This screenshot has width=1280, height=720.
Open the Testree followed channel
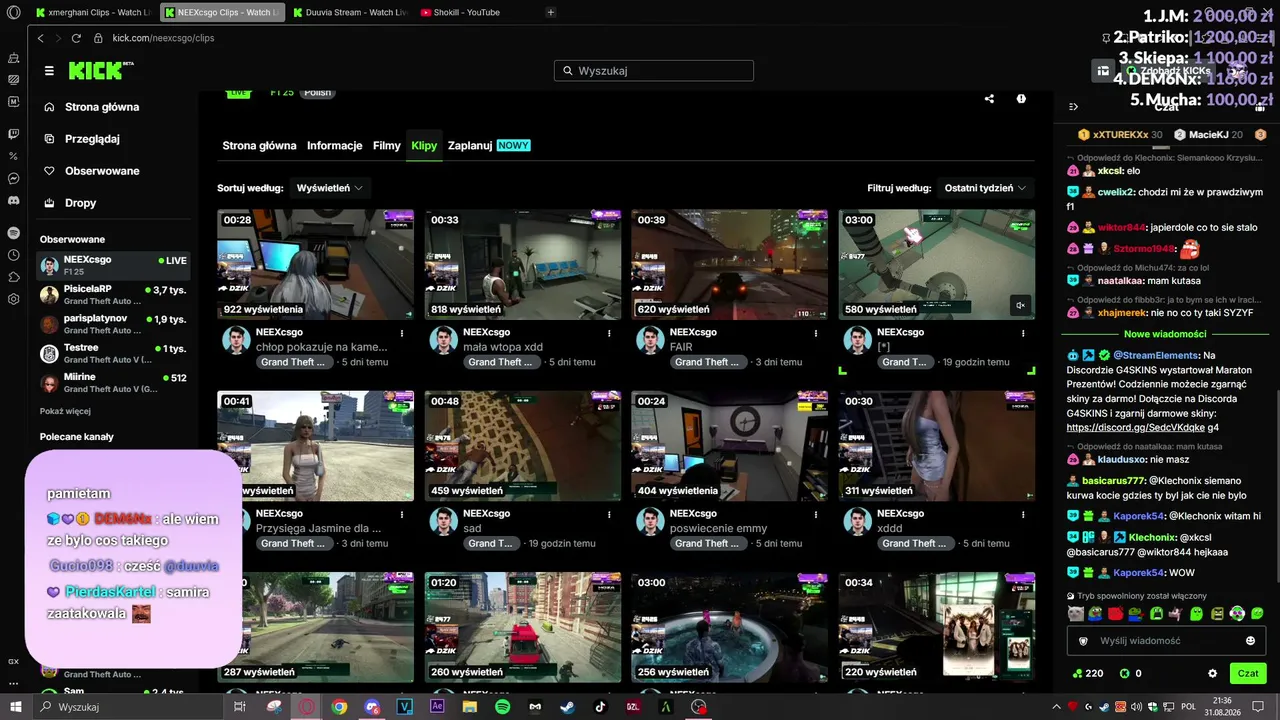[113, 353]
